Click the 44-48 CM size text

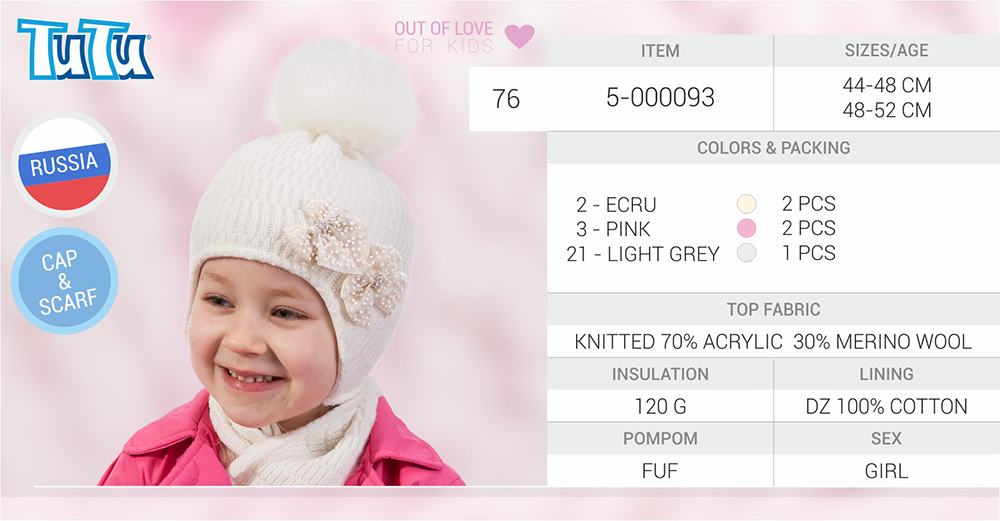(886, 85)
